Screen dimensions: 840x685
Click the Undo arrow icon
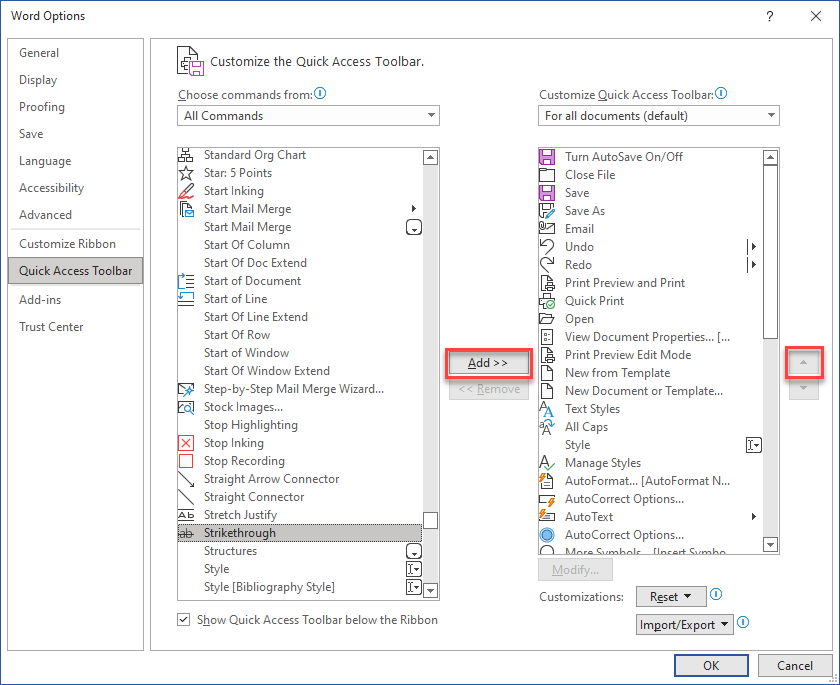[x=547, y=247]
